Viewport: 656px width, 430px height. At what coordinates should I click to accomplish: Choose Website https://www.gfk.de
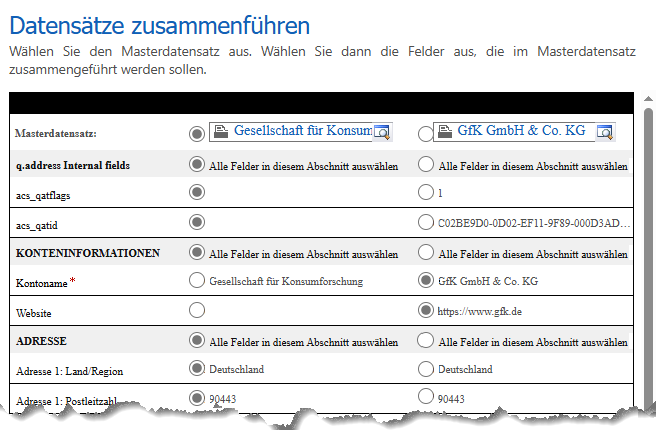(425, 311)
